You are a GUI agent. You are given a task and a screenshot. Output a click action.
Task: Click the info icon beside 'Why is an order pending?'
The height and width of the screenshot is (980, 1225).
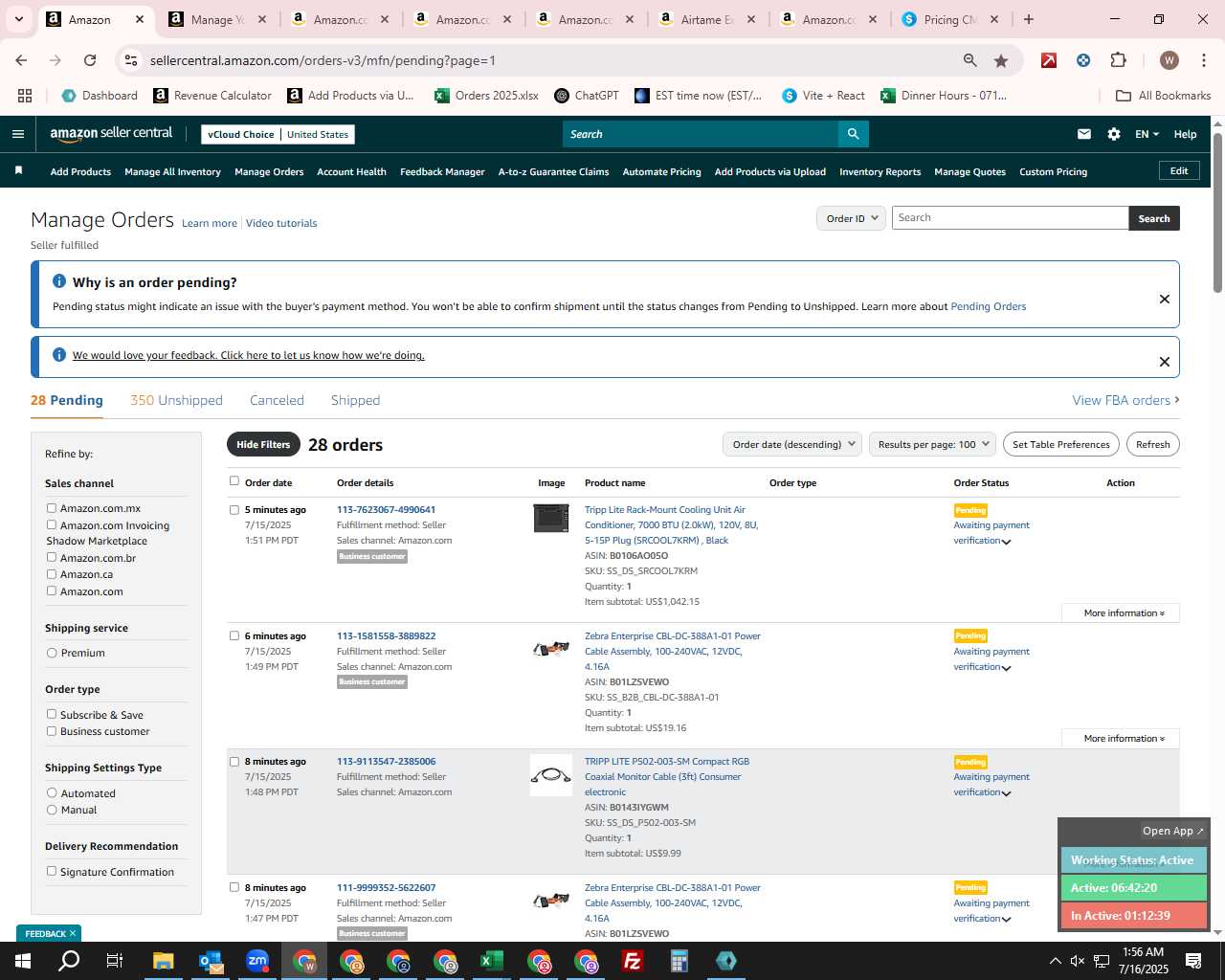pos(59,281)
